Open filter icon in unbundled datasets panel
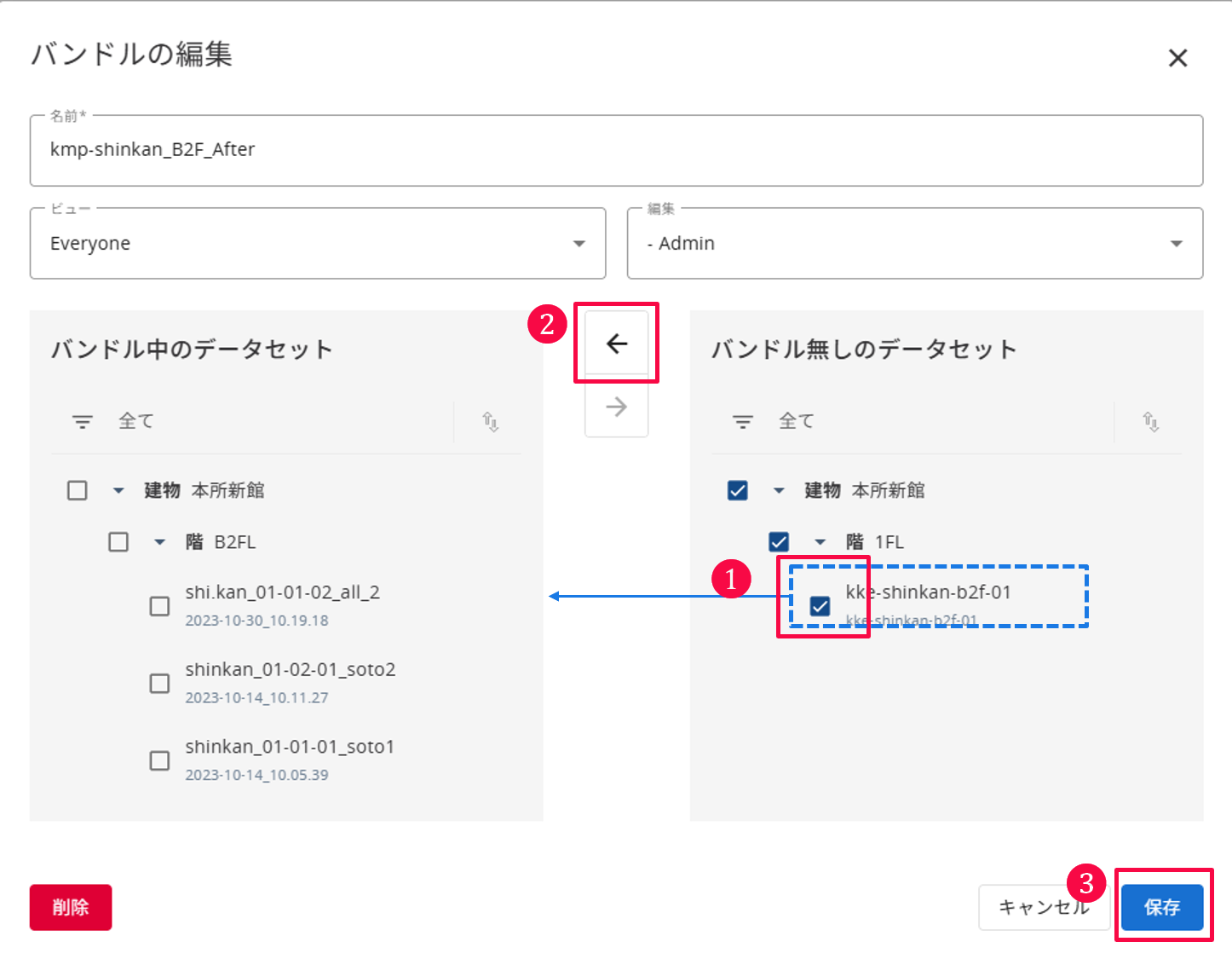This screenshot has width=1232, height=959. (x=743, y=421)
